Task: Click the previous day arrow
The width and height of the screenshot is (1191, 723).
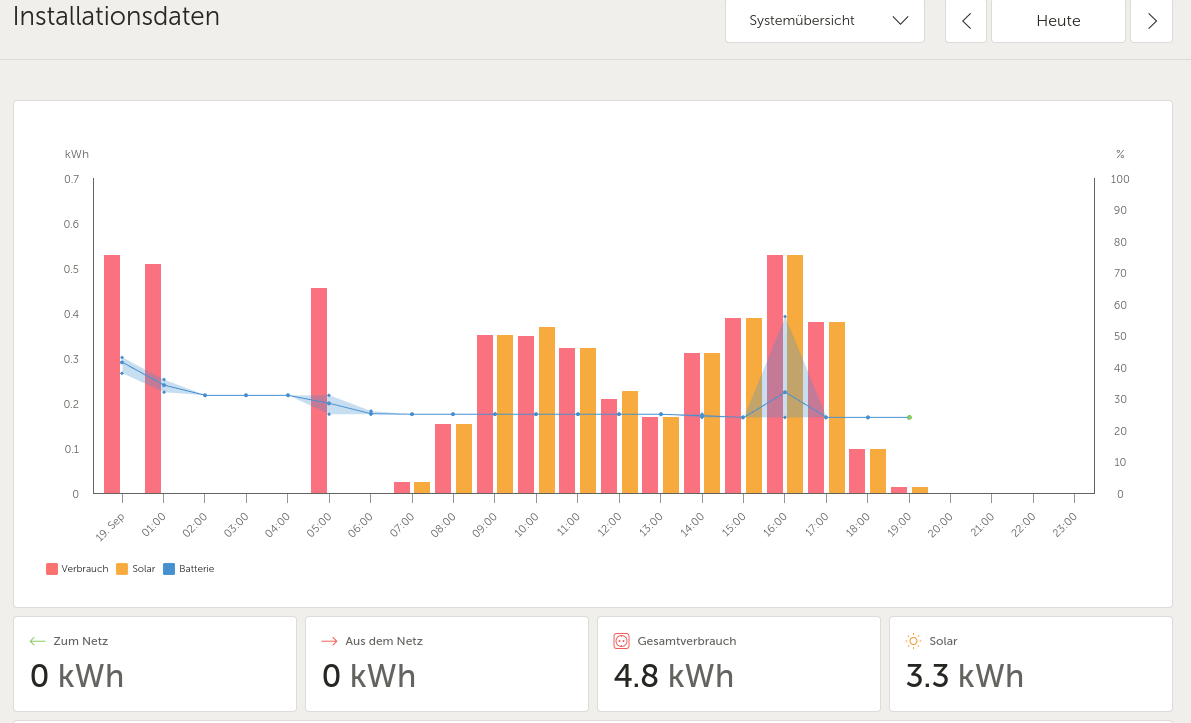Action: (966, 21)
